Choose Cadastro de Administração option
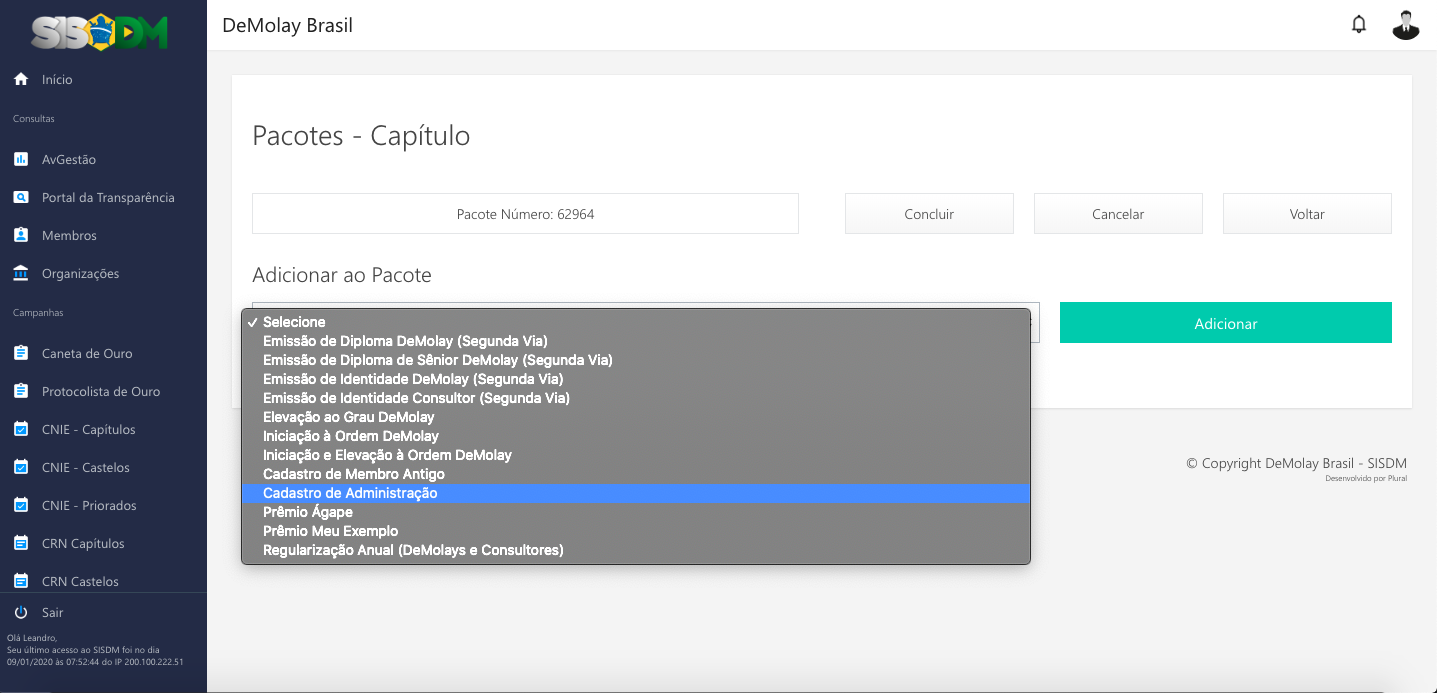The height and width of the screenshot is (693, 1437). point(350,493)
